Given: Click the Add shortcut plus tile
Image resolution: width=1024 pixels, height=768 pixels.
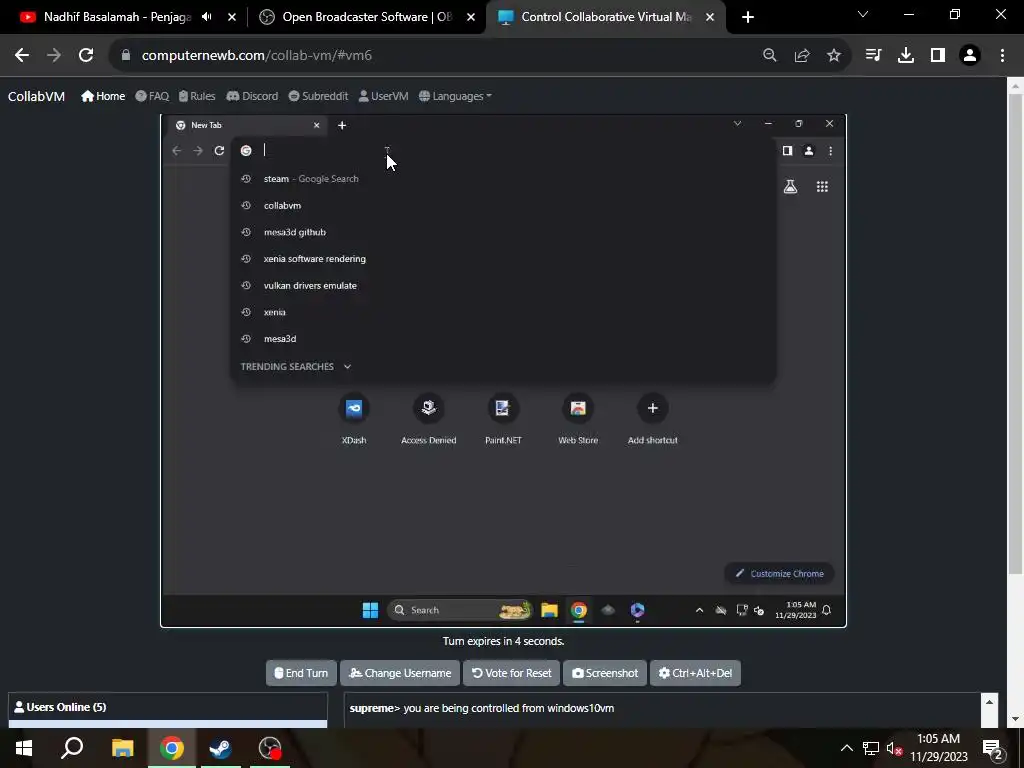Looking at the screenshot, I should 652,419.
